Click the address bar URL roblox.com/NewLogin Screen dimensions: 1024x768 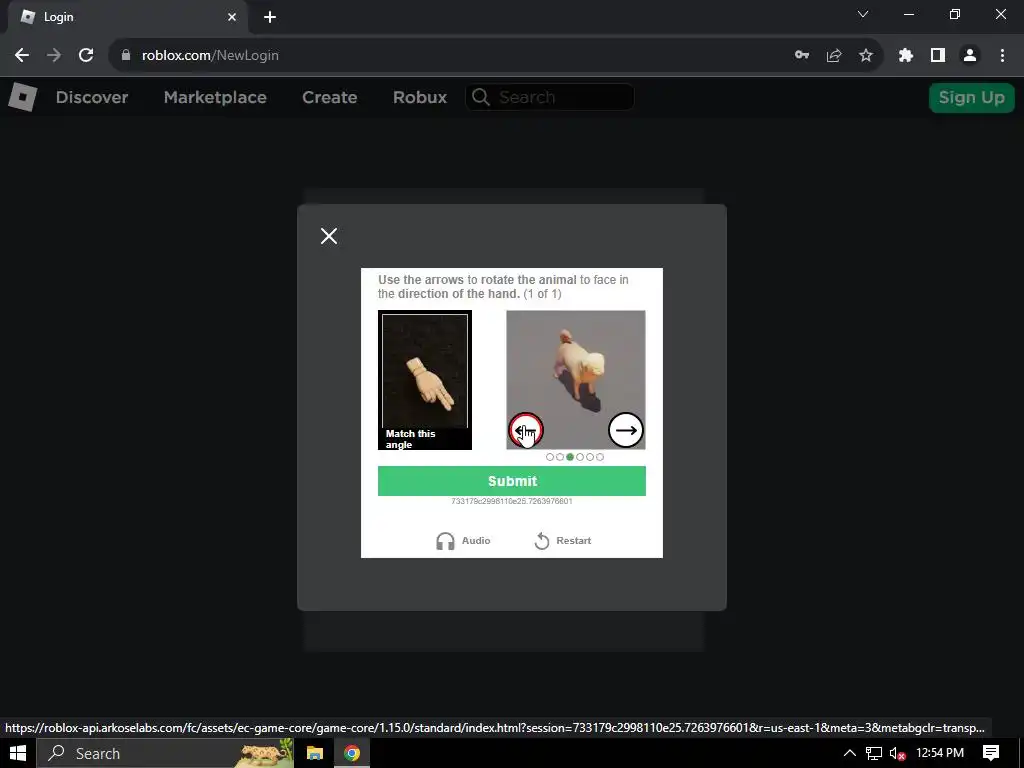[210, 56]
